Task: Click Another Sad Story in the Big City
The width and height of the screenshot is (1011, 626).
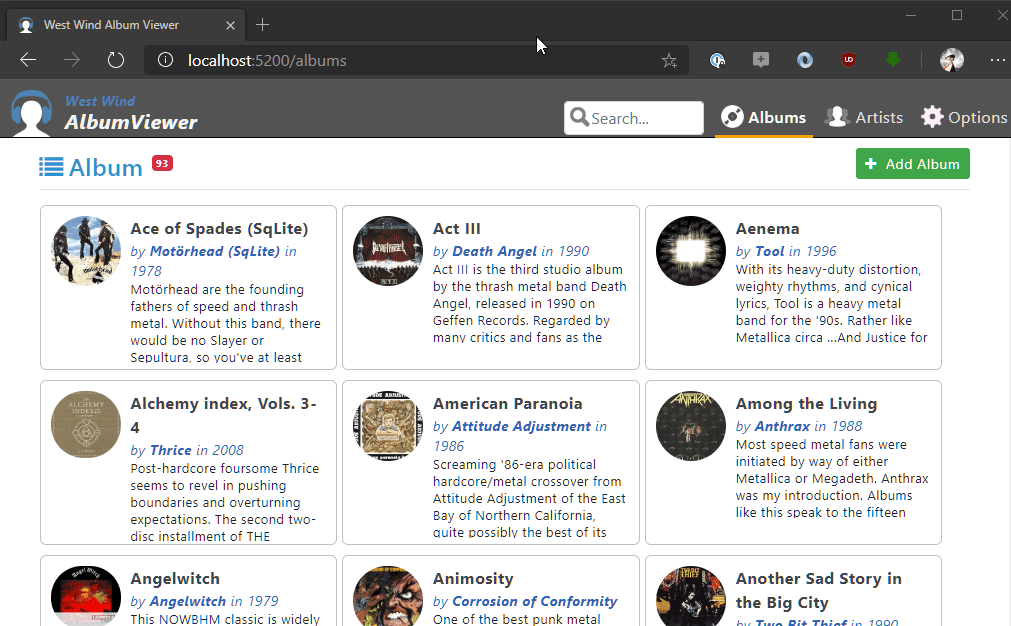Action: [x=818, y=591]
